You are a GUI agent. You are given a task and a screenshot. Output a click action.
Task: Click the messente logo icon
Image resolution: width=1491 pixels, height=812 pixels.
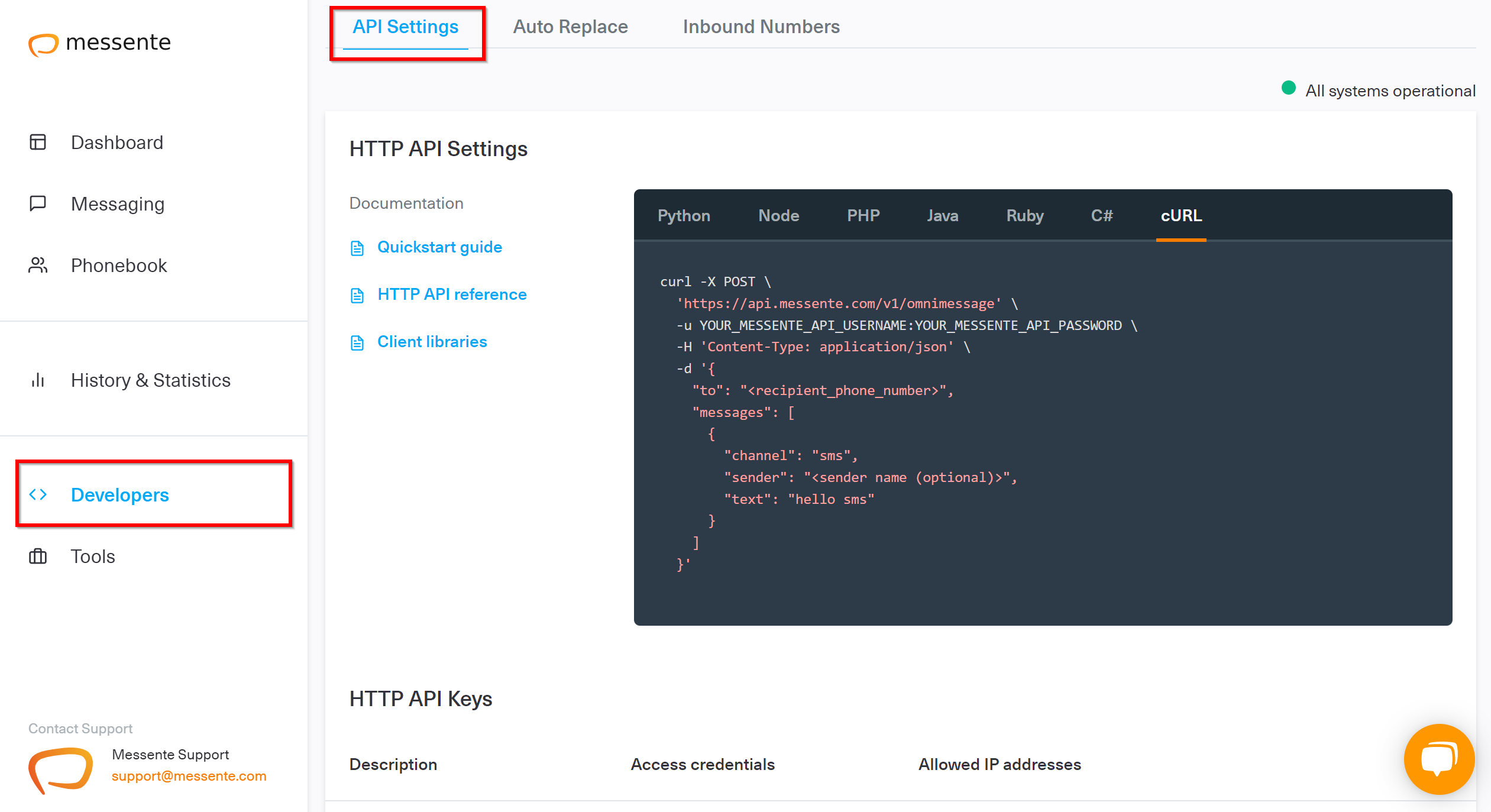(43, 44)
